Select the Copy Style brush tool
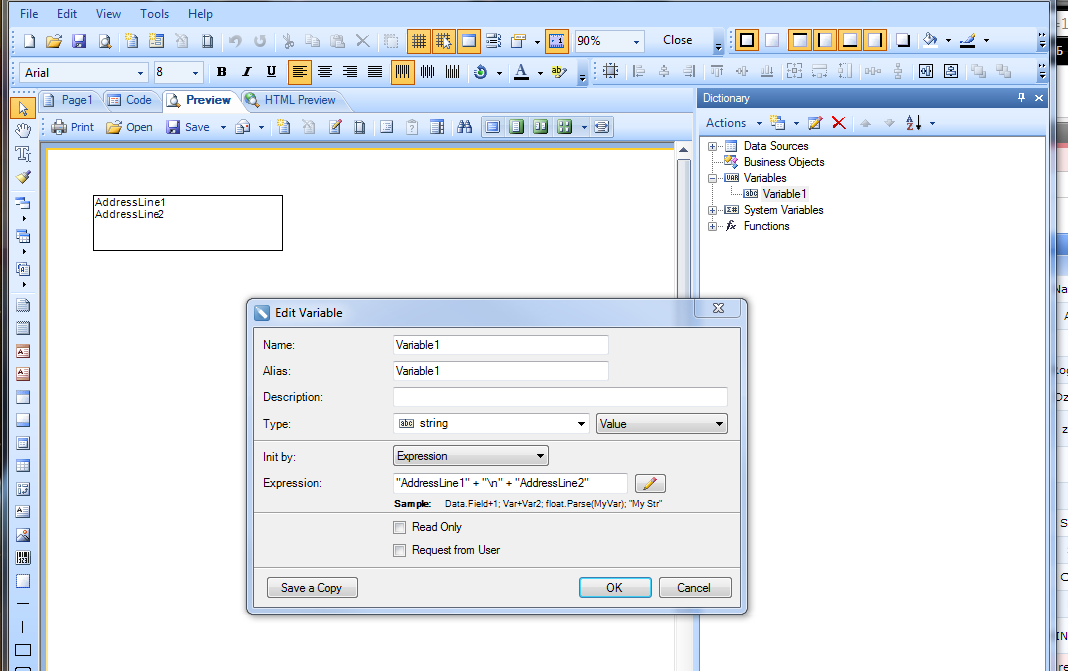 click(x=23, y=177)
